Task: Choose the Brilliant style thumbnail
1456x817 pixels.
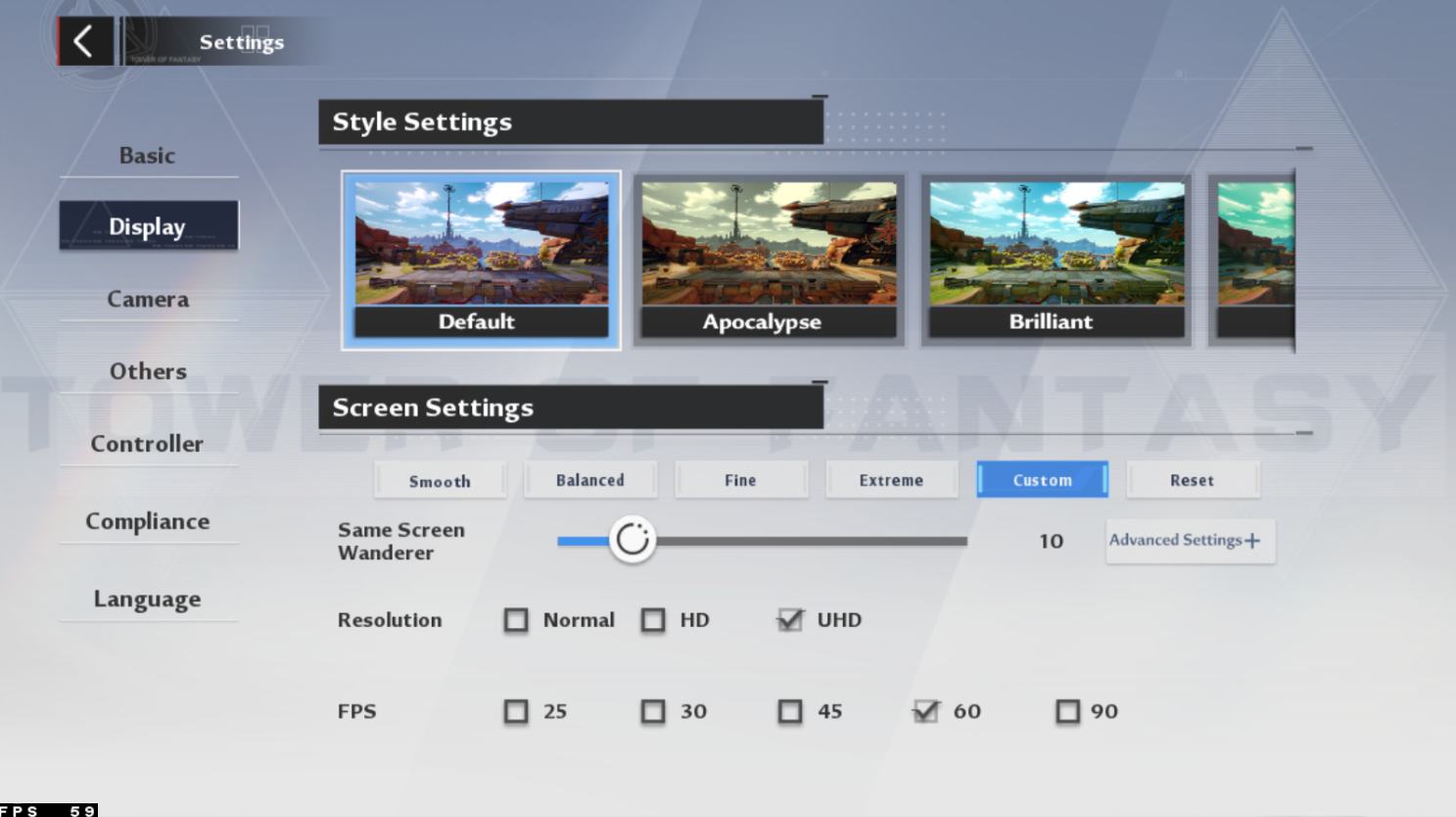Action: (1056, 260)
